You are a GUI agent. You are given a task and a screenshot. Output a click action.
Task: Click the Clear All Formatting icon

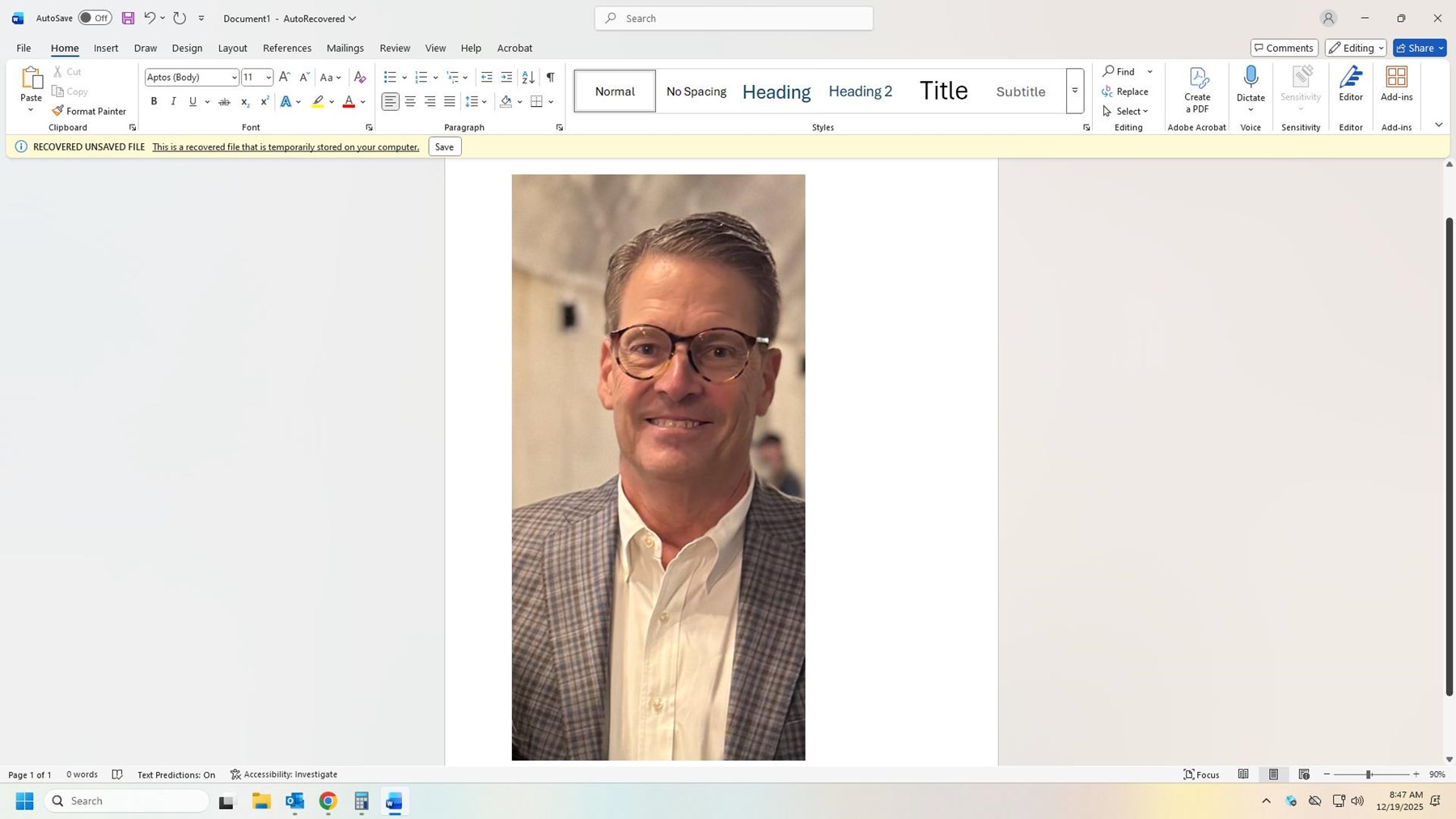[x=360, y=78]
